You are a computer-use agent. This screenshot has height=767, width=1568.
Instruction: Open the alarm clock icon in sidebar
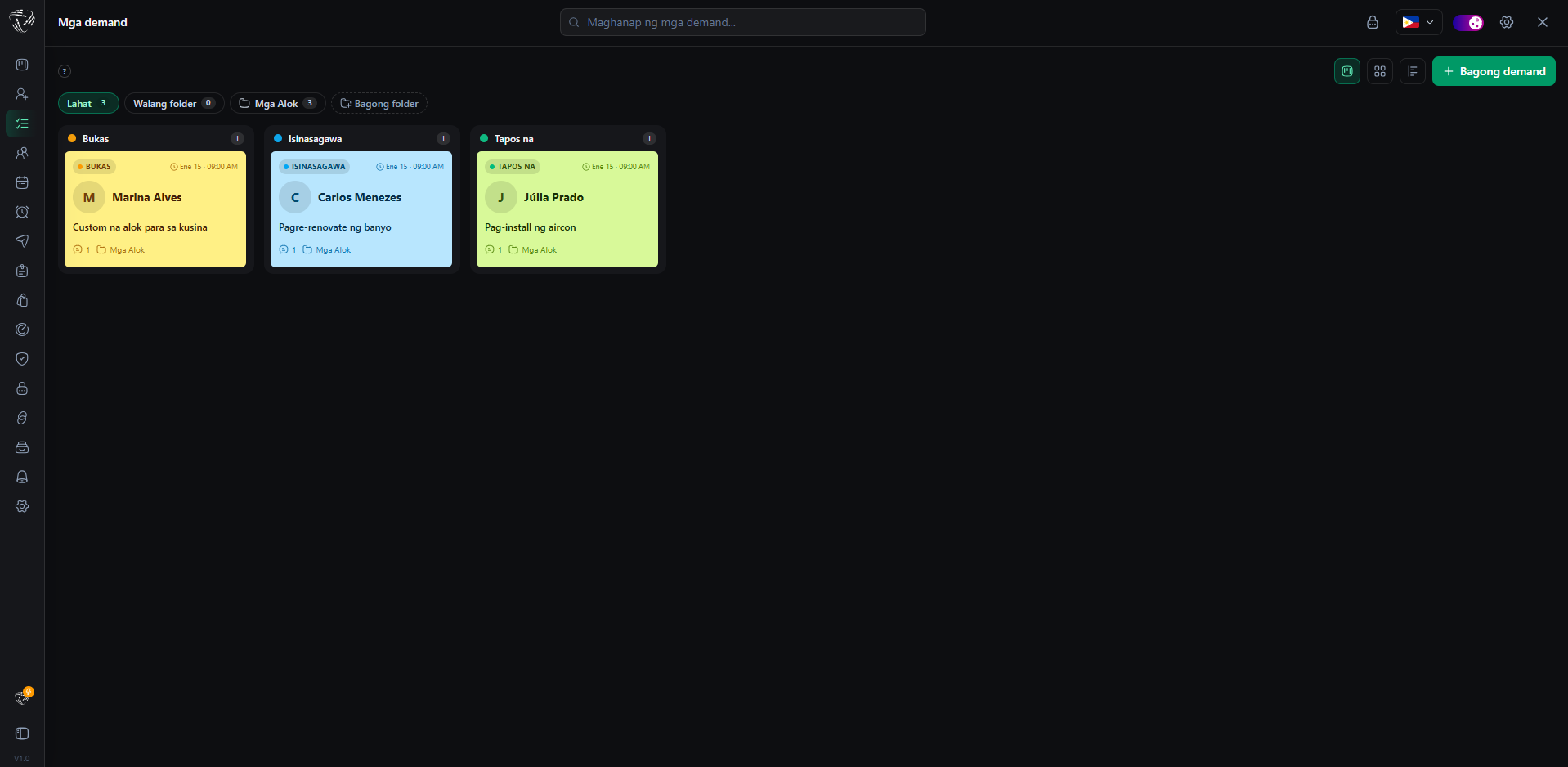click(x=22, y=212)
